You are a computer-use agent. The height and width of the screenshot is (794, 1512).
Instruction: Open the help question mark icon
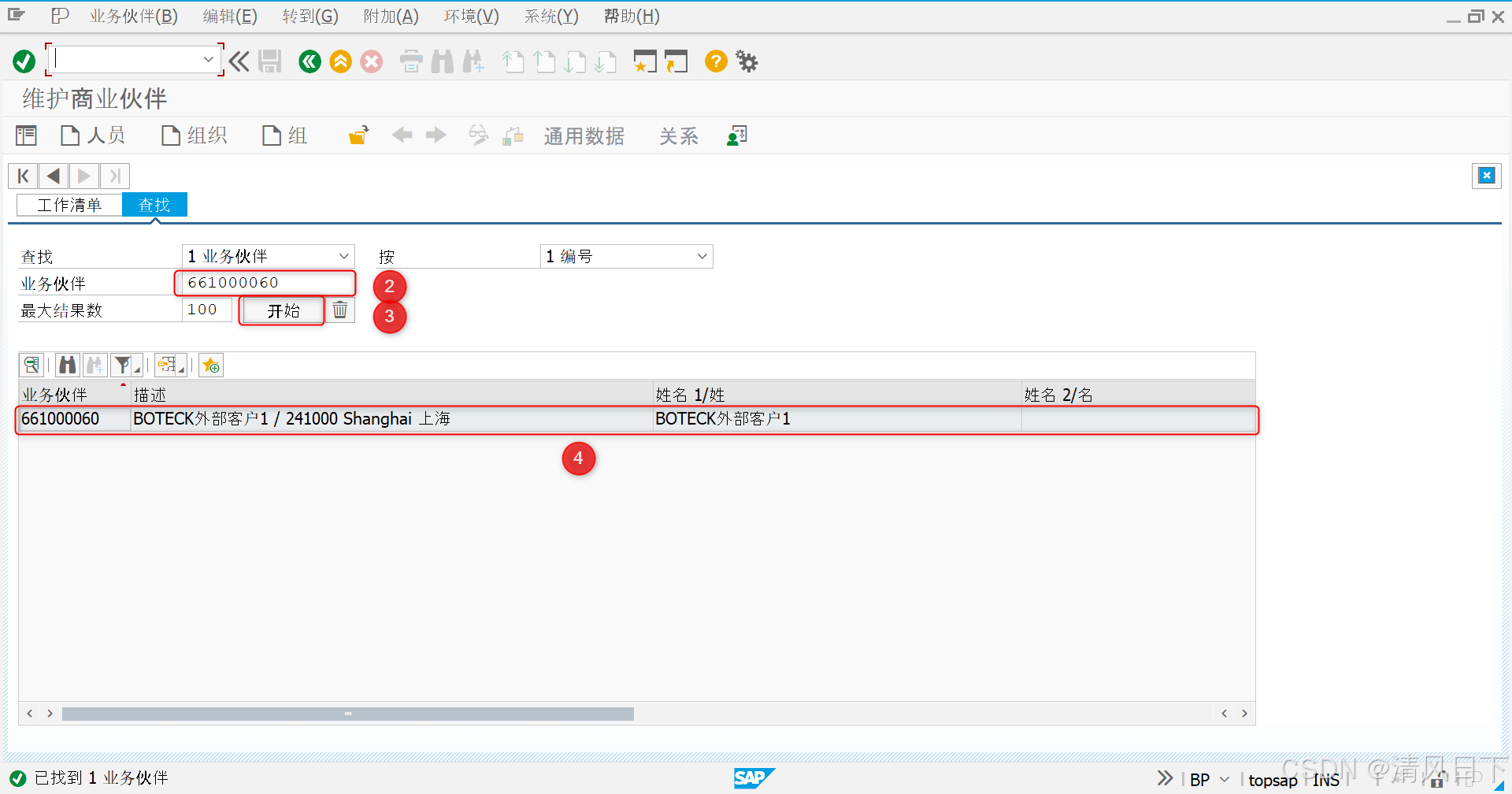715,61
